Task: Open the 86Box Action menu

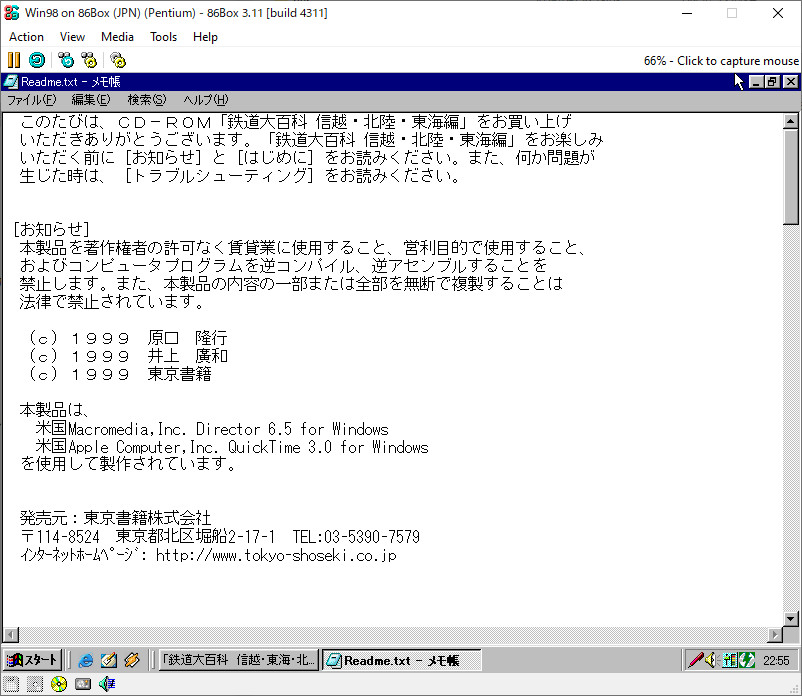Action: point(27,37)
